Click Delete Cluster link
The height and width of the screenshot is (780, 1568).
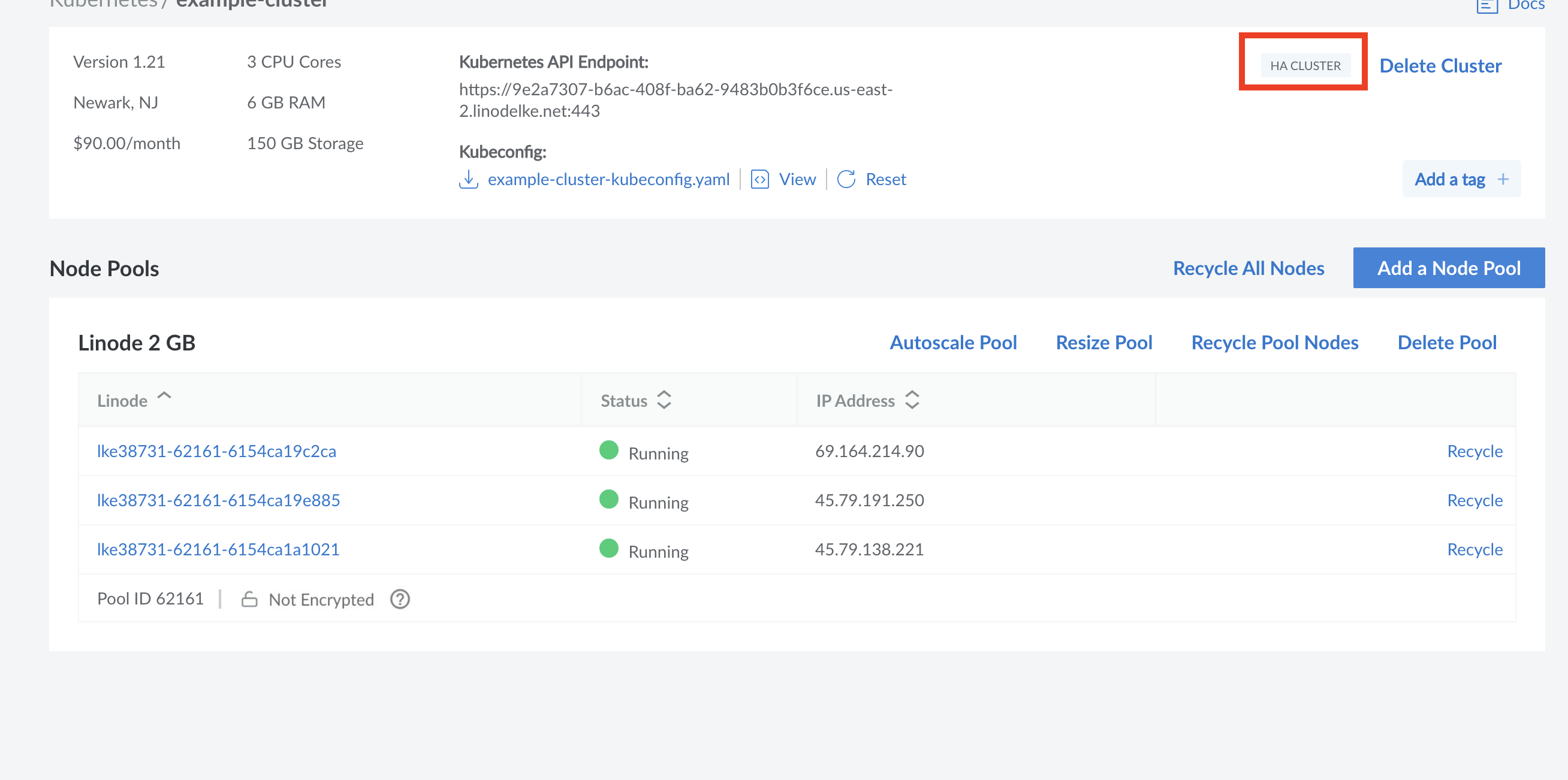click(1440, 66)
